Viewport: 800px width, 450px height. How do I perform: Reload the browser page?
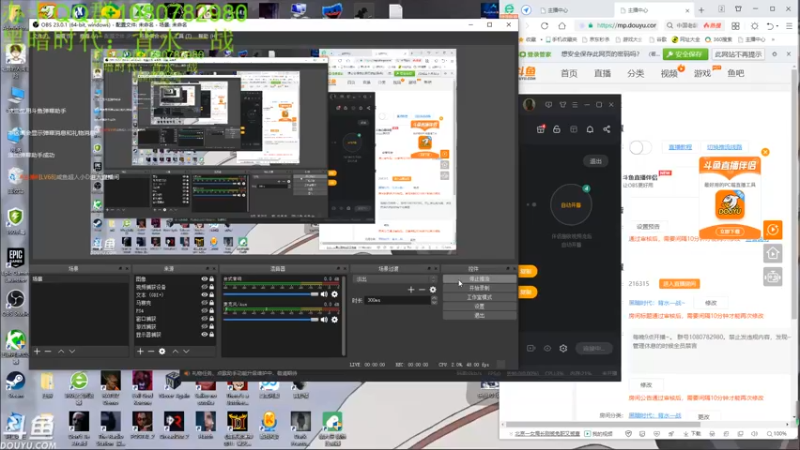pos(544,26)
